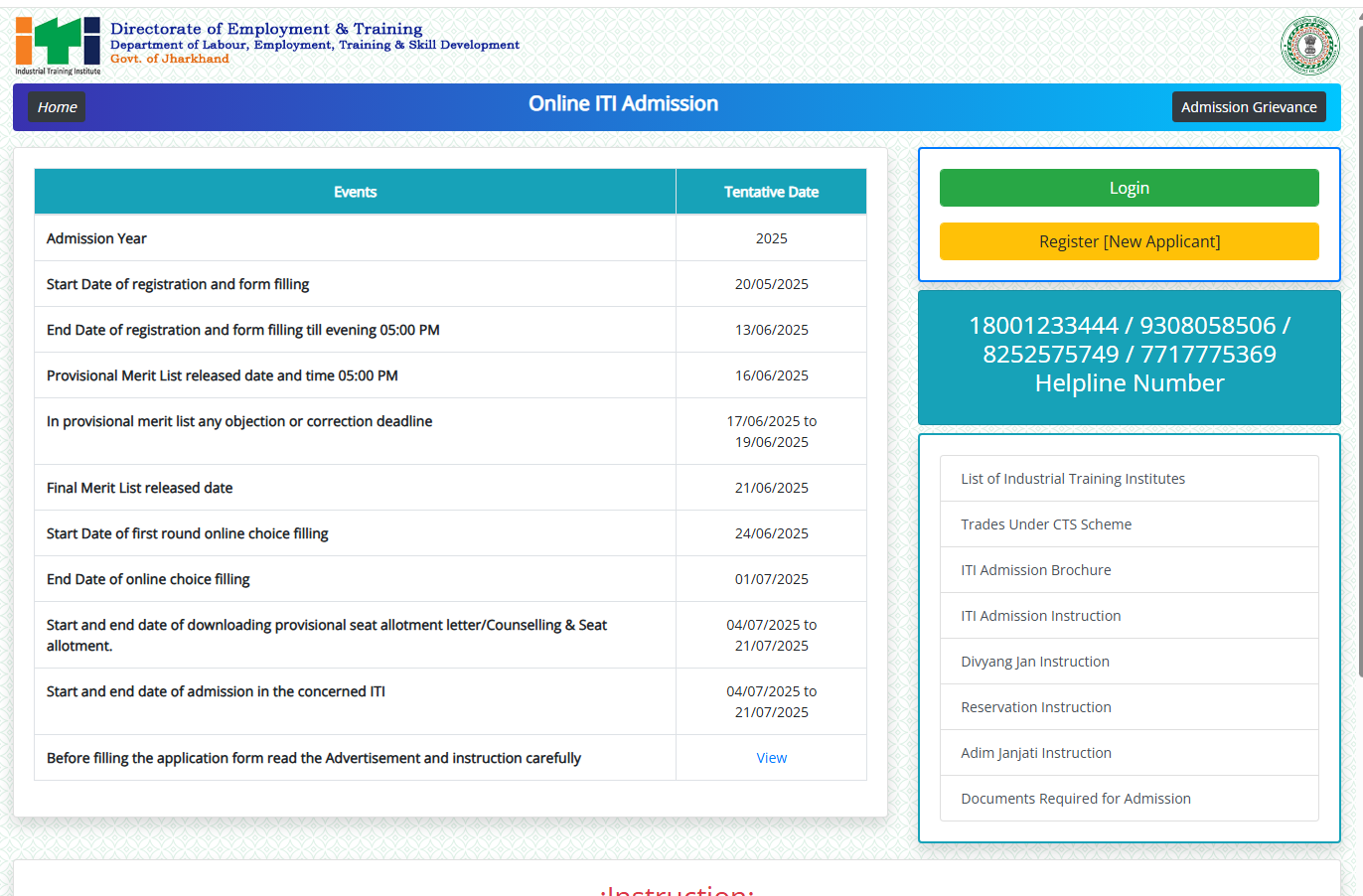Screen dimensions: 1363x896
Task: Click Register [New Applicant] button
Action: 1129,241
